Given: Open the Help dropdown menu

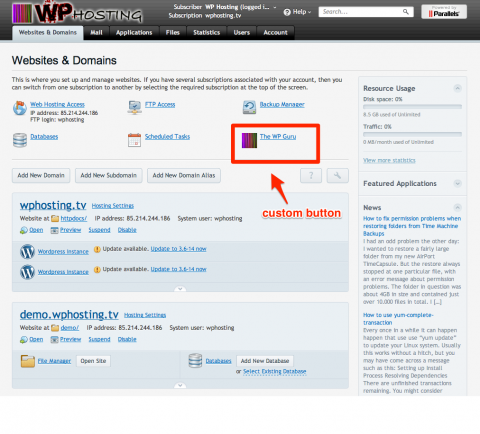Looking at the screenshot, I should (x=297, y=12).
